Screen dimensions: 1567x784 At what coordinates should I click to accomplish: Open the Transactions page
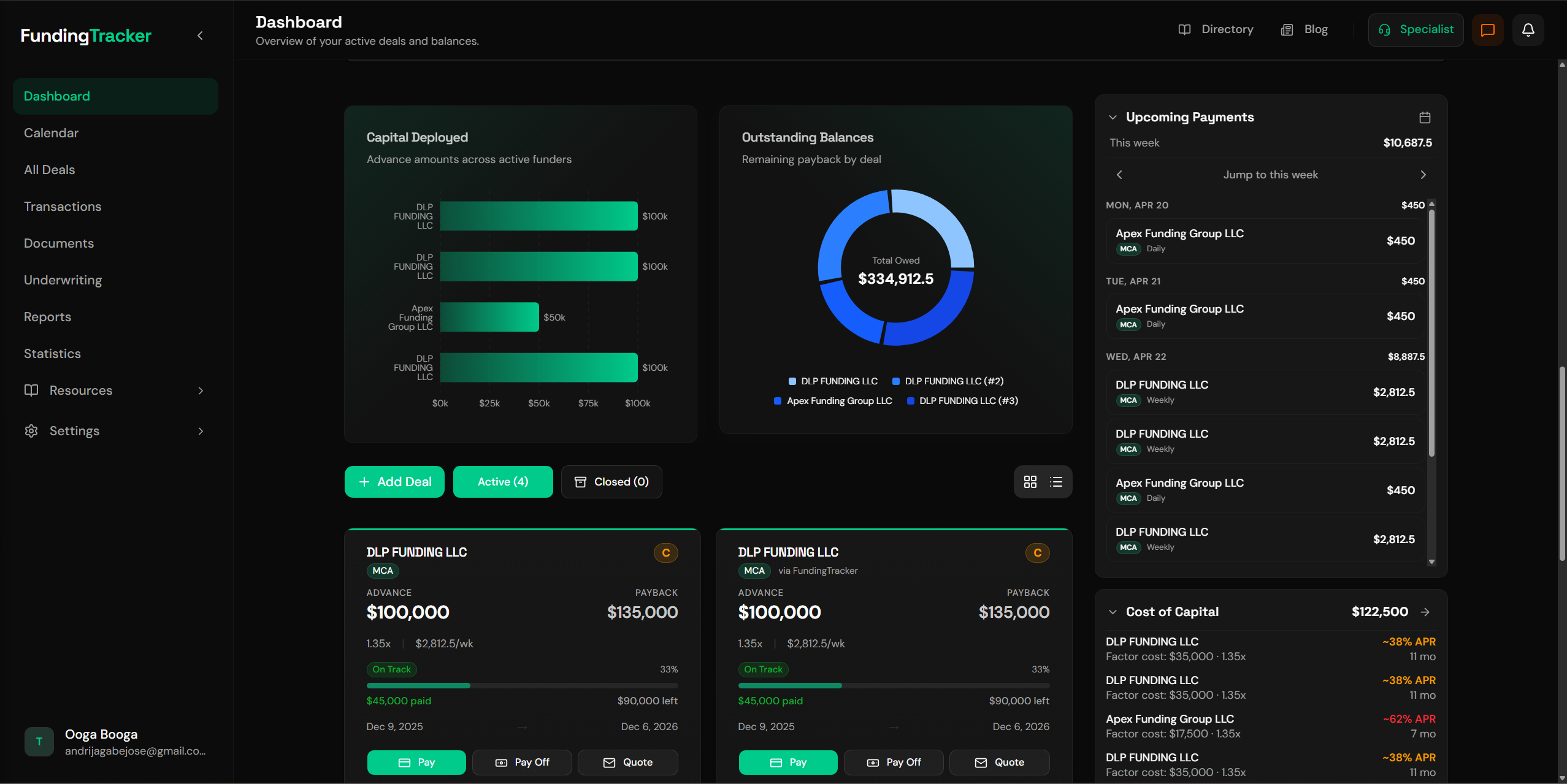[x=63, y=207]
